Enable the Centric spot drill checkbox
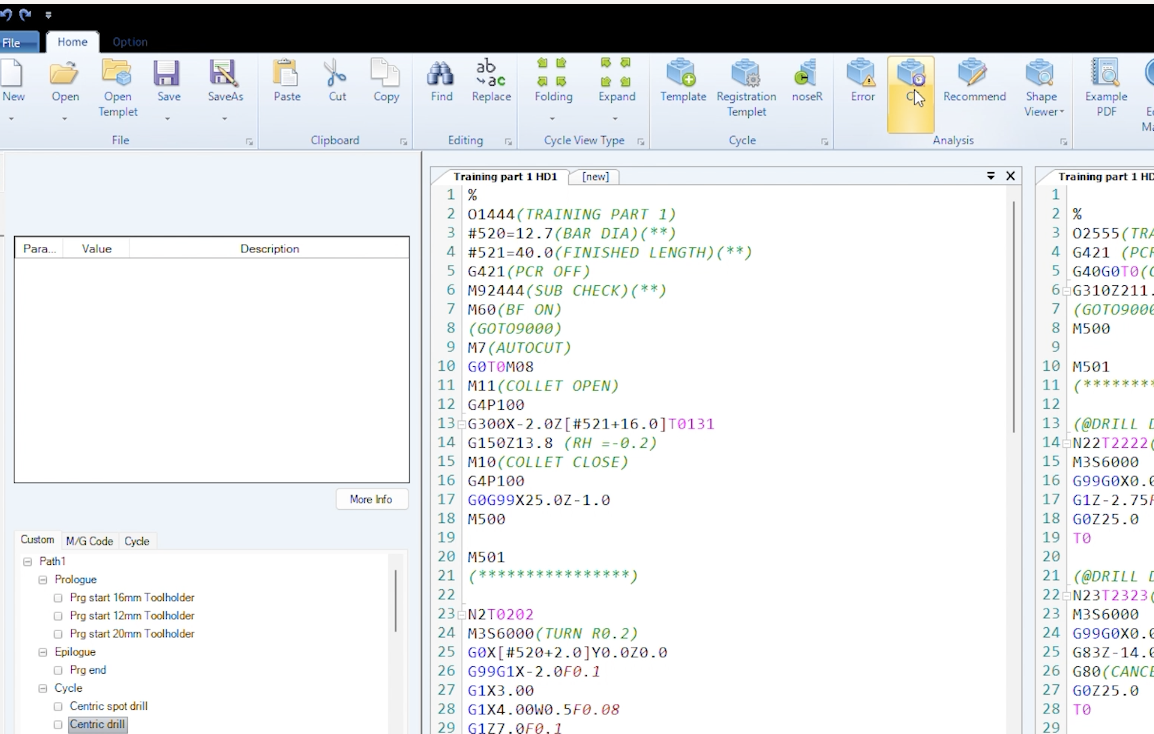 59,706
